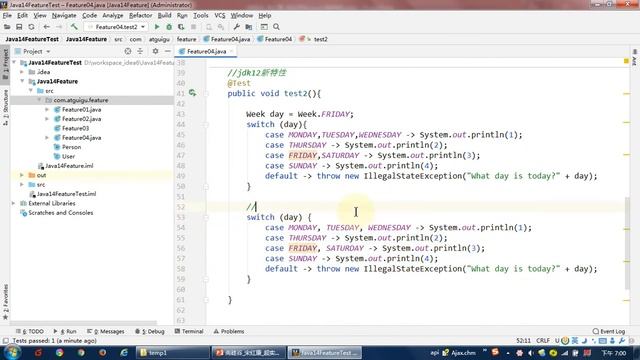Open the TODO tool window

pos(30,331)
